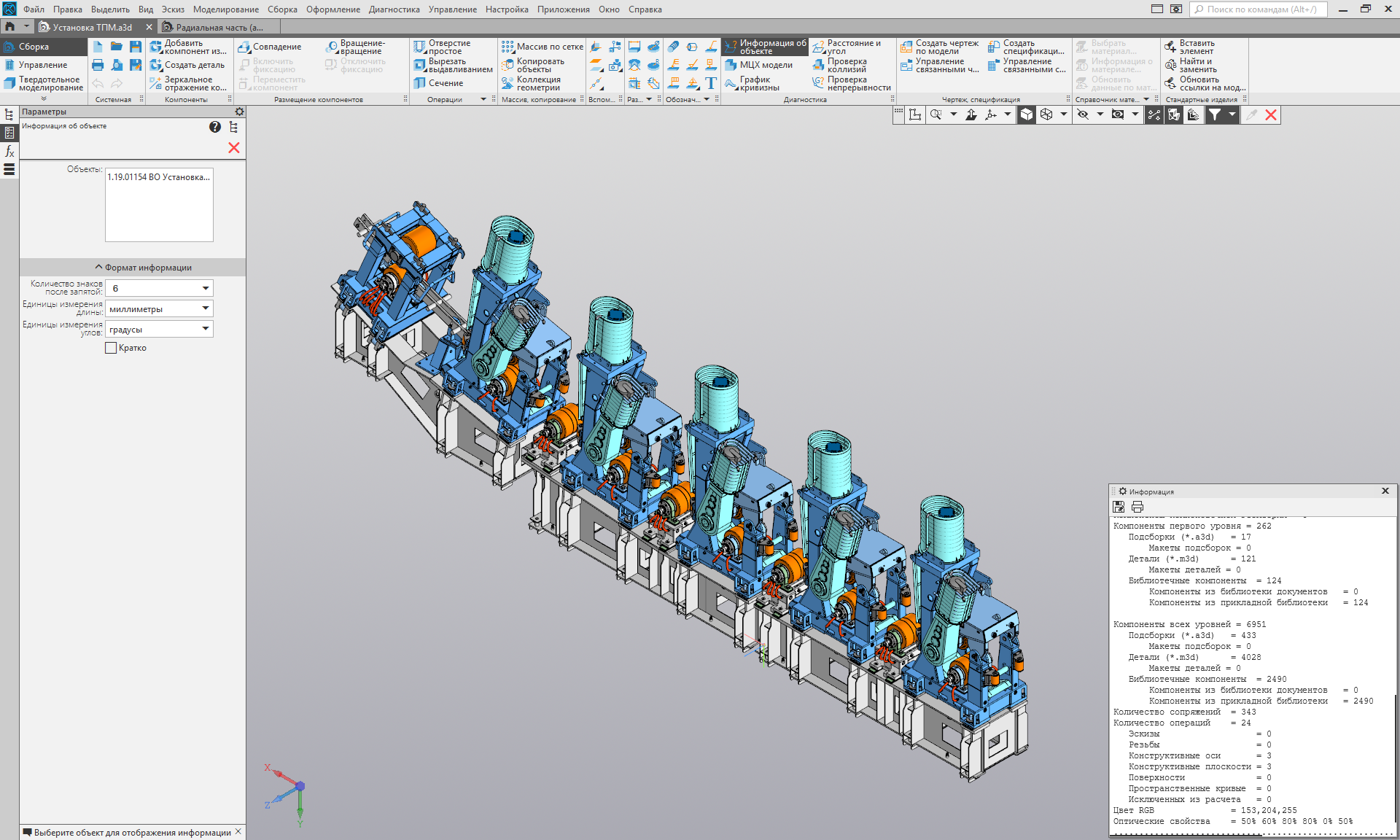The image size is (1400, 840).
Task: Click the help question mark icon
Action: pos(214,127)
